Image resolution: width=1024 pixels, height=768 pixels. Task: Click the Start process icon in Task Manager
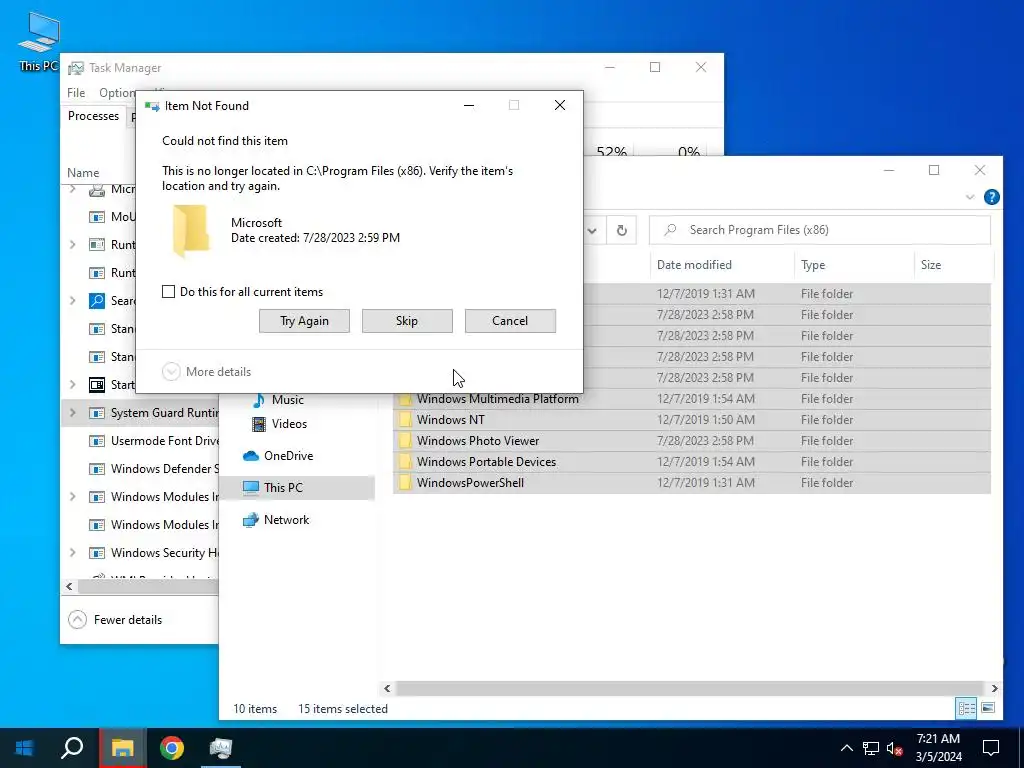point(97,385)
